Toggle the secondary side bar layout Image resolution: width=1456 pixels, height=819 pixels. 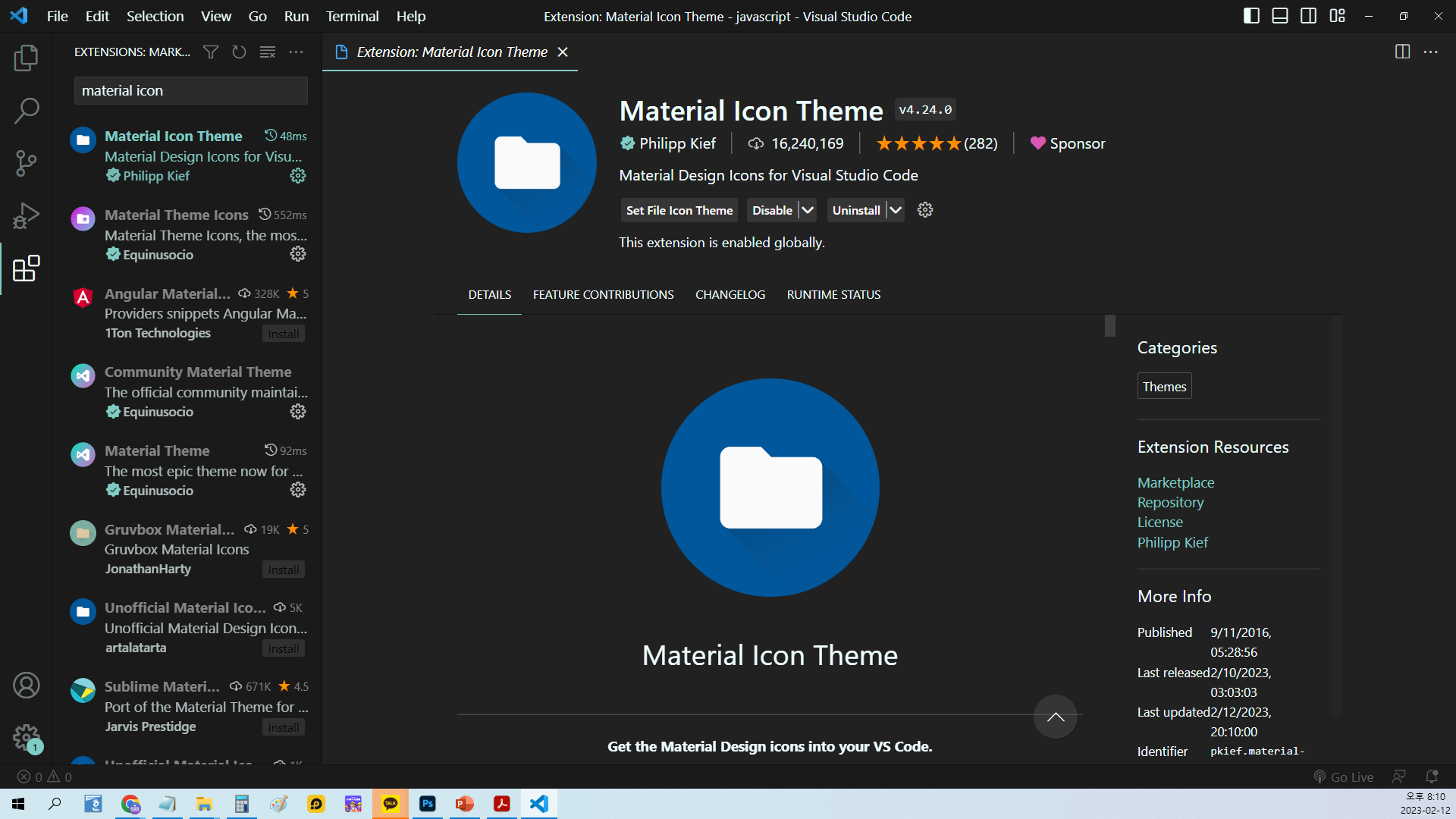pos(1308,16)
